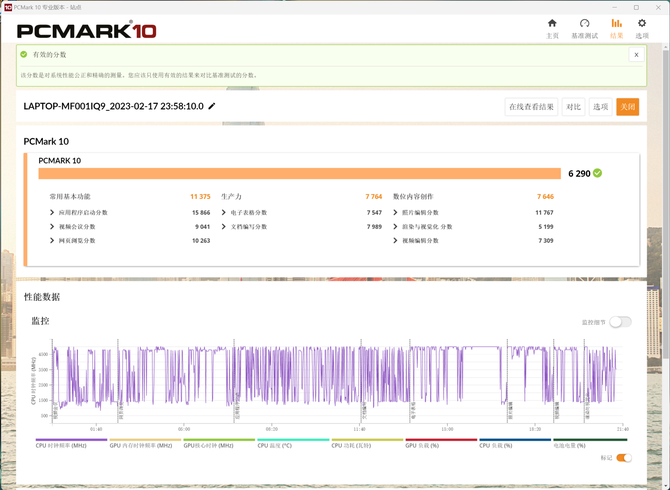Viewport: 670px width, 490px height.
Task: Click the result name LAPTOP-MF001IQ9_2023-02-17 23:58:10.0
Action: (x=114, y=106)
